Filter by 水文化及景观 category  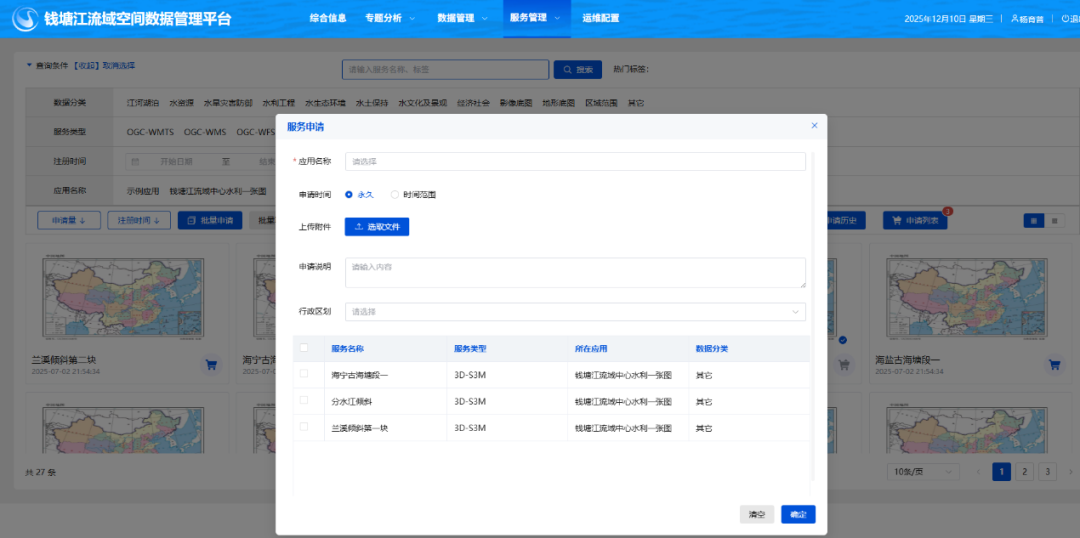pyautogui.click(x=423, y=103)
